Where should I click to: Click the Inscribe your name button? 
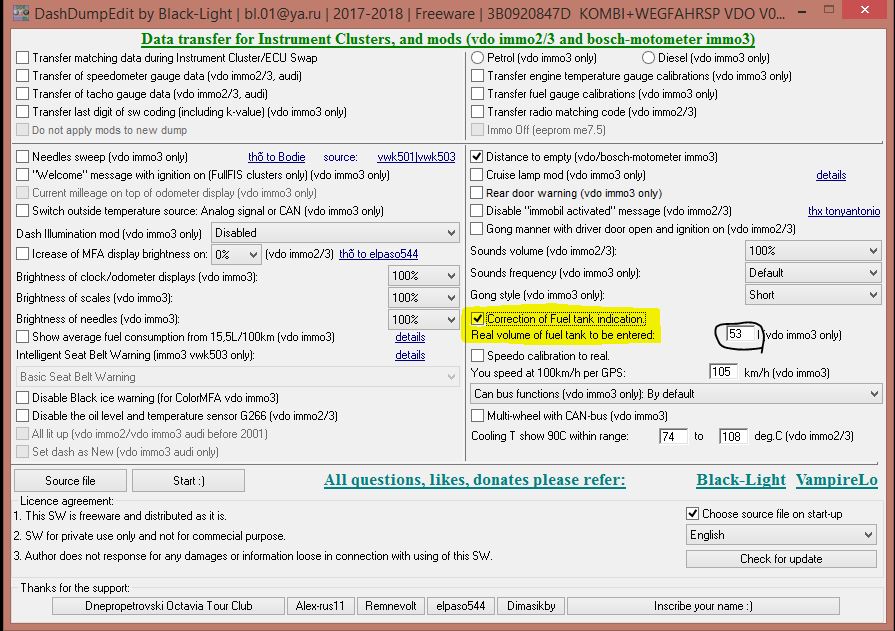click(703, 606)
